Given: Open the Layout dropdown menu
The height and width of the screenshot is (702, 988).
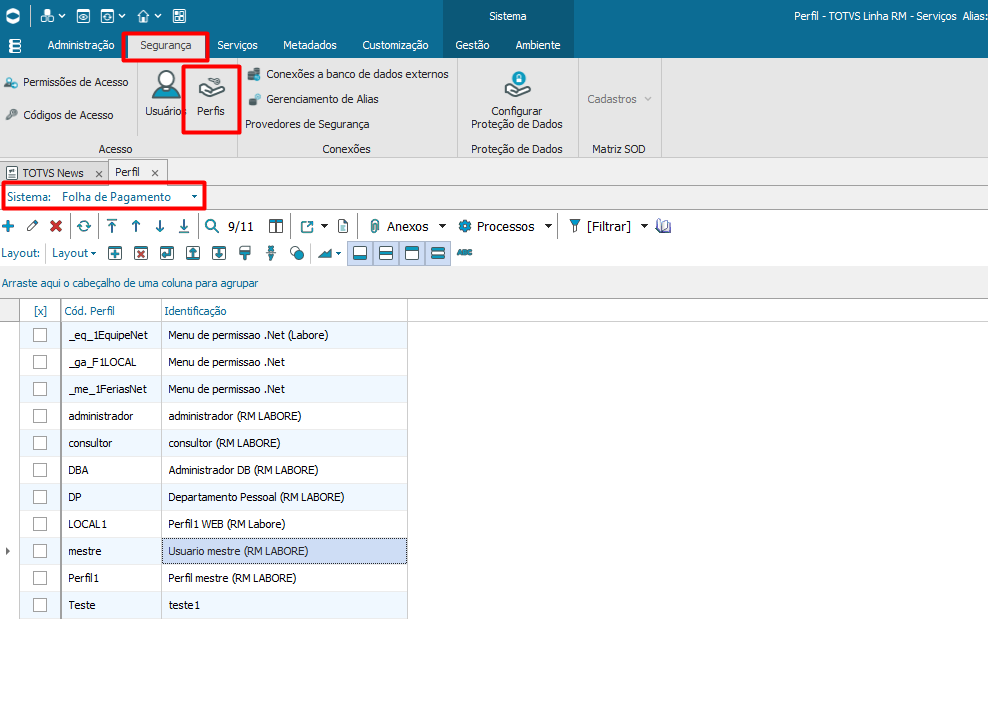Looking at the screenshot, I should point(74,253).
